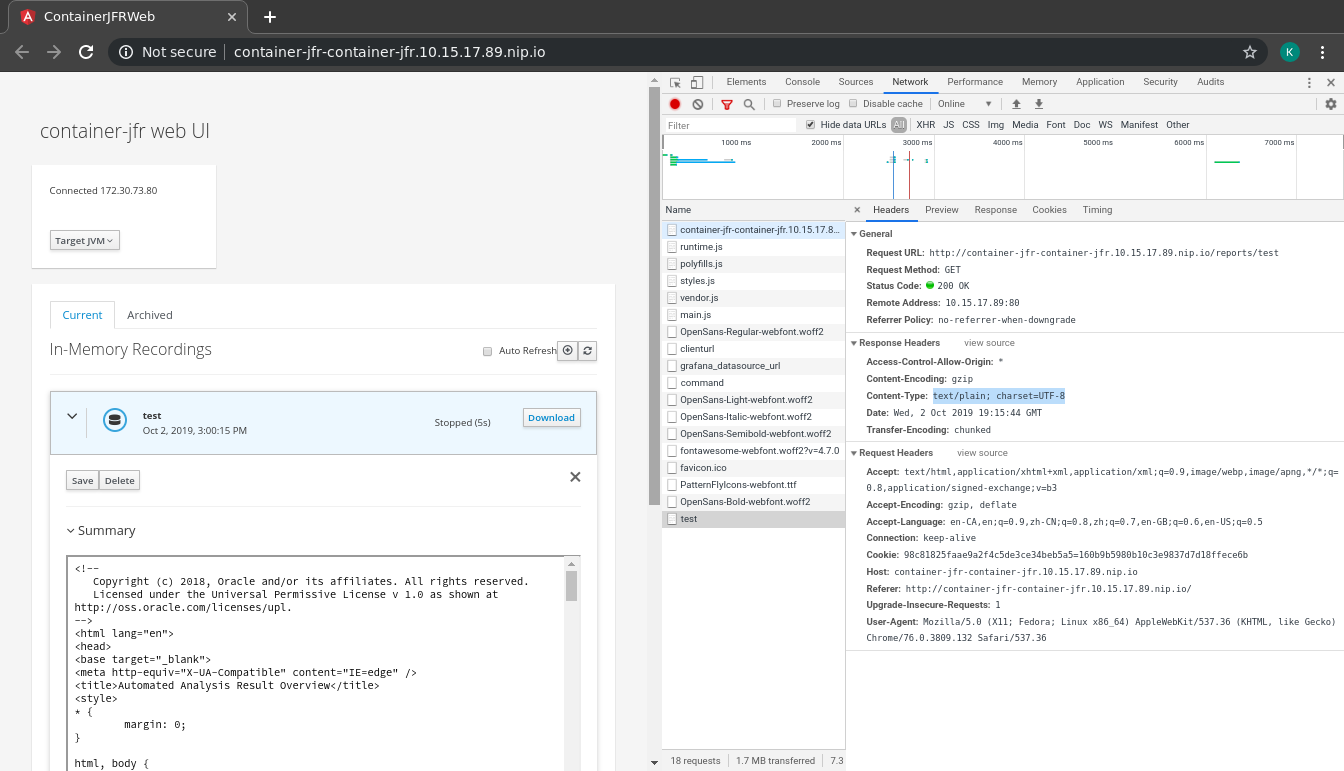The image size is (1344, 771).
Task: Click view source under Request Headers
Action: (982, 453)
